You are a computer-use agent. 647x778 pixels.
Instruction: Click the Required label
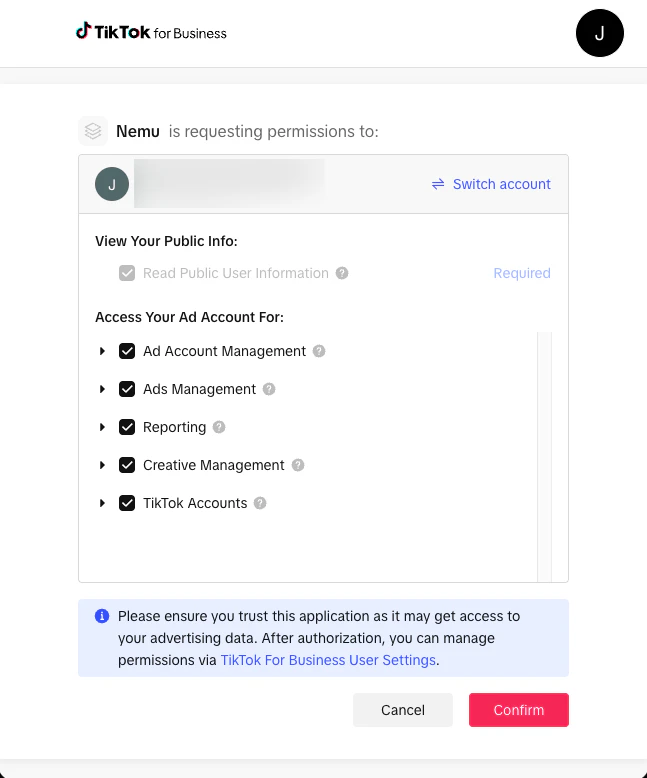coord(522,273)
